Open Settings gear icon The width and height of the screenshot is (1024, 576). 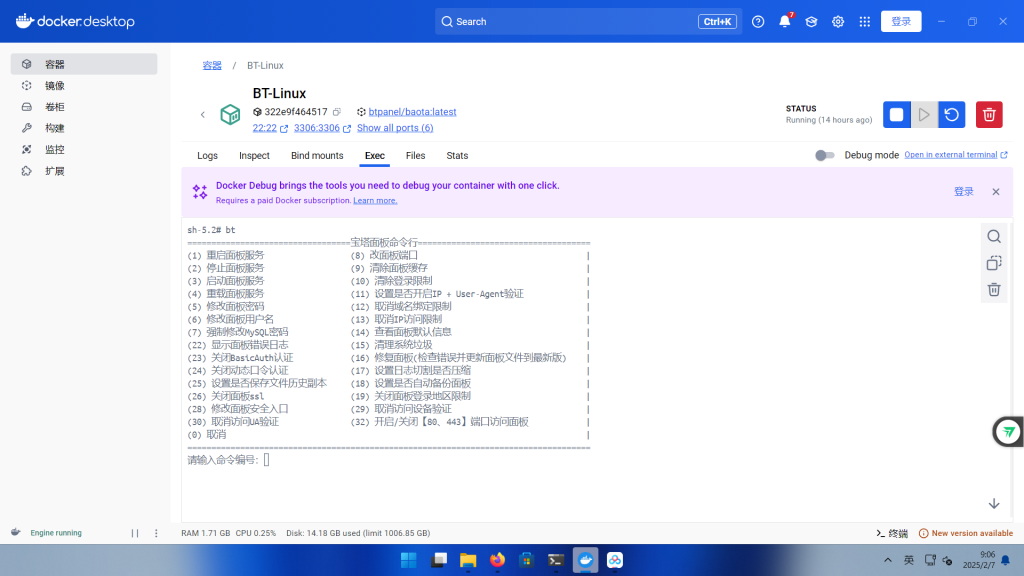coord(838,22)
